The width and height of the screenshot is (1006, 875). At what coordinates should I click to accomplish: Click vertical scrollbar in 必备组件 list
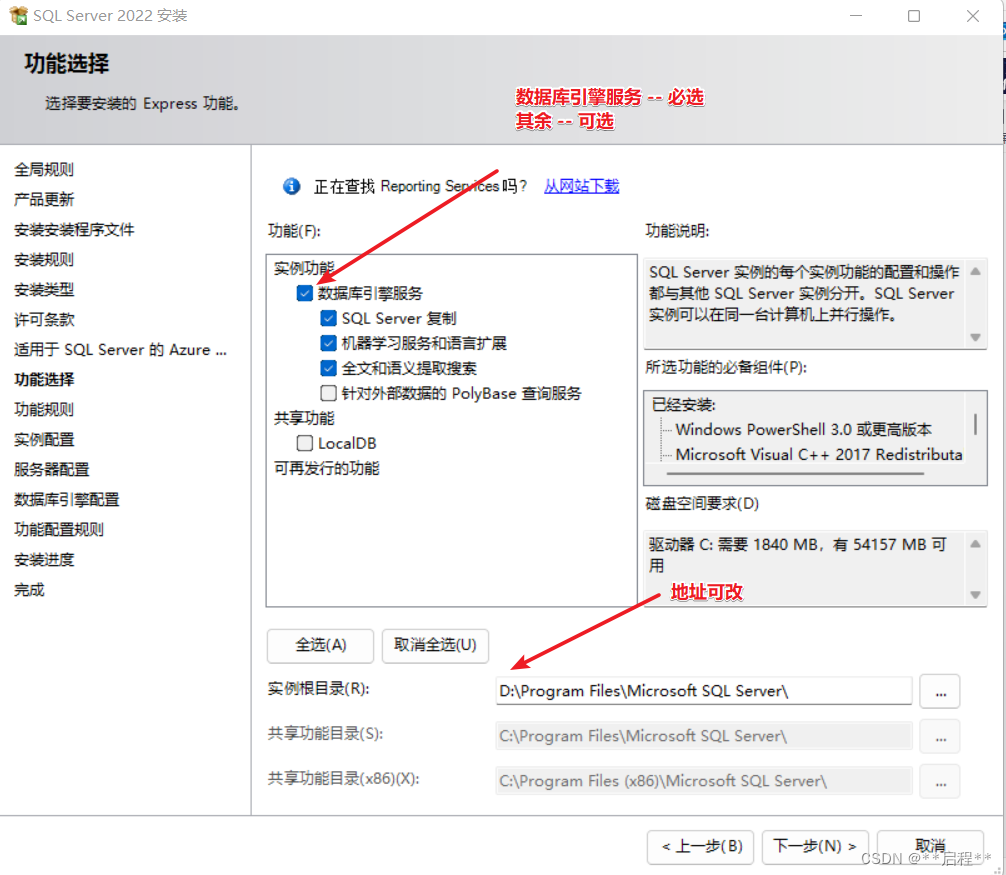[975, 425]
